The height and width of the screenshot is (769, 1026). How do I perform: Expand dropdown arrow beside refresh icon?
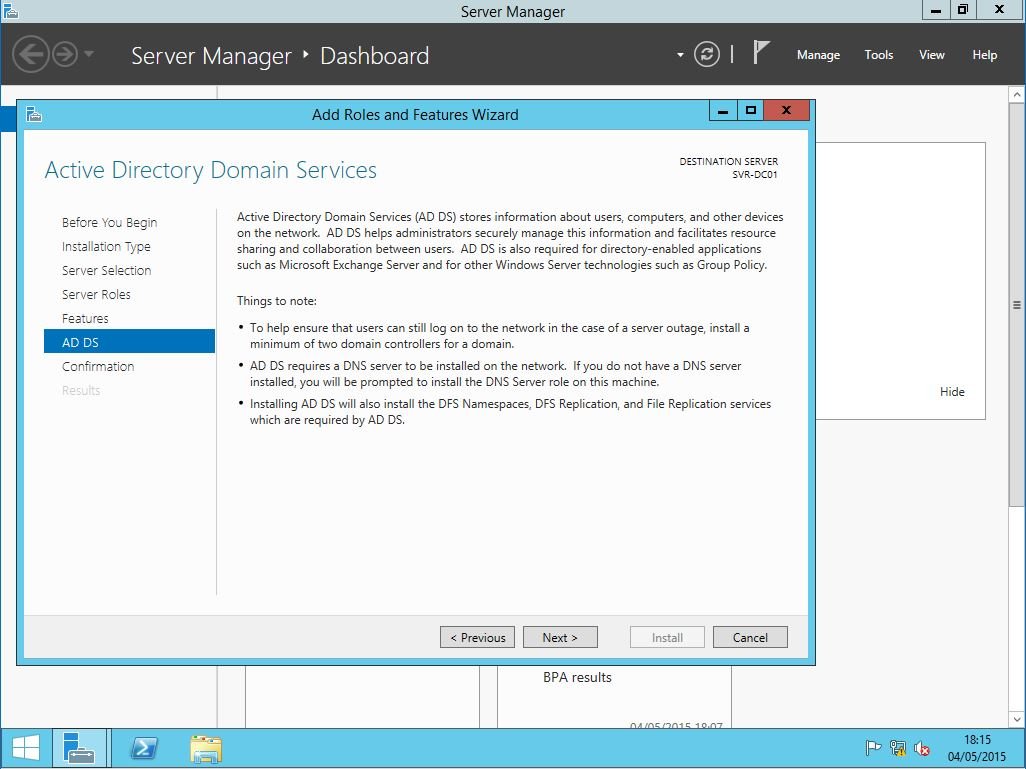pyautogui.click(x=680, y=55)
